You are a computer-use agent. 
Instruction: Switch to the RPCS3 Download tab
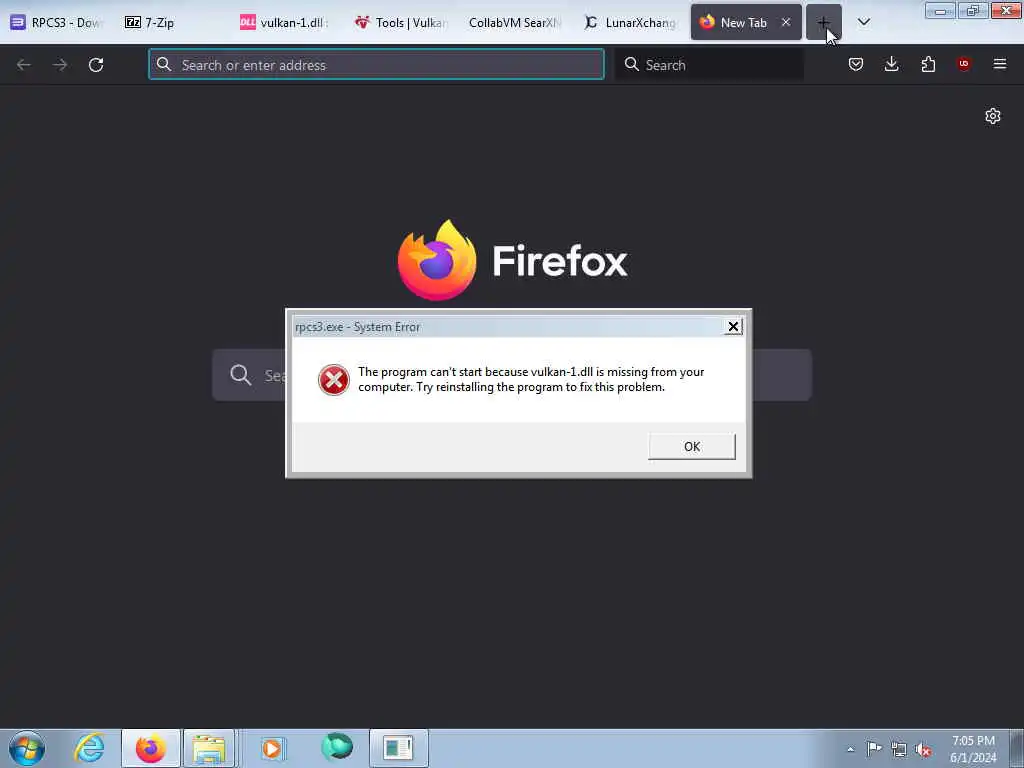56,22
